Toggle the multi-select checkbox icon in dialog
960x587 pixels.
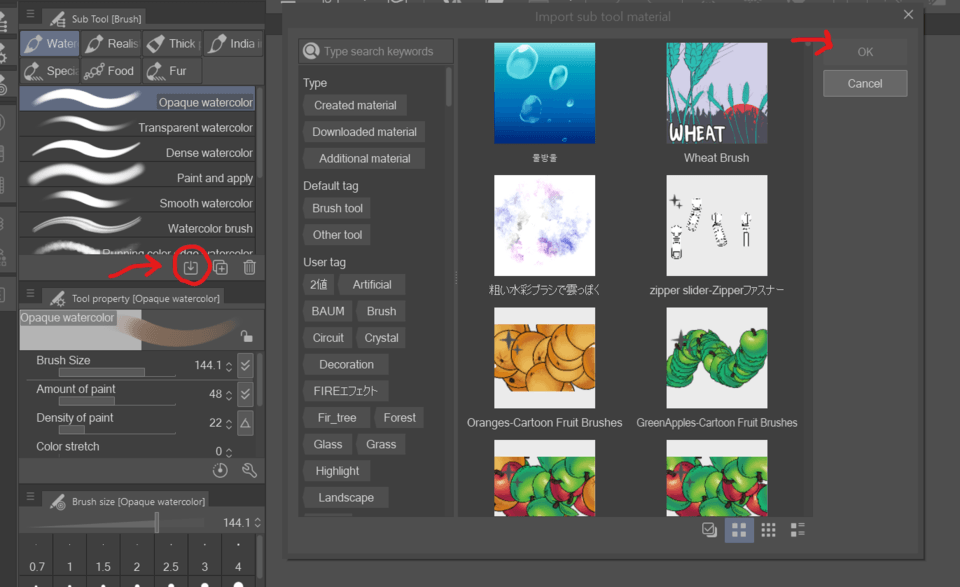pos(709,530)
